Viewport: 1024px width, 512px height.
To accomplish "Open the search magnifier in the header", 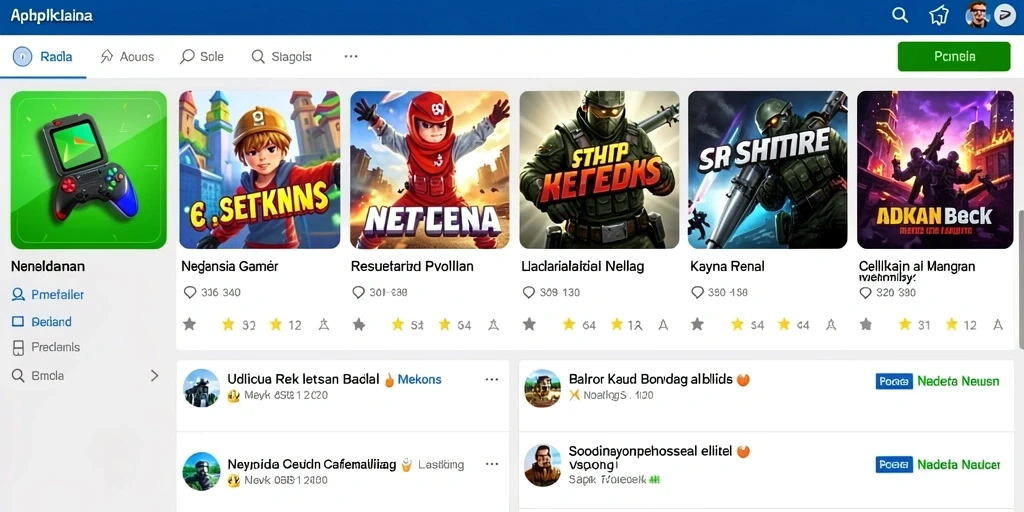I will coord(900,16).
